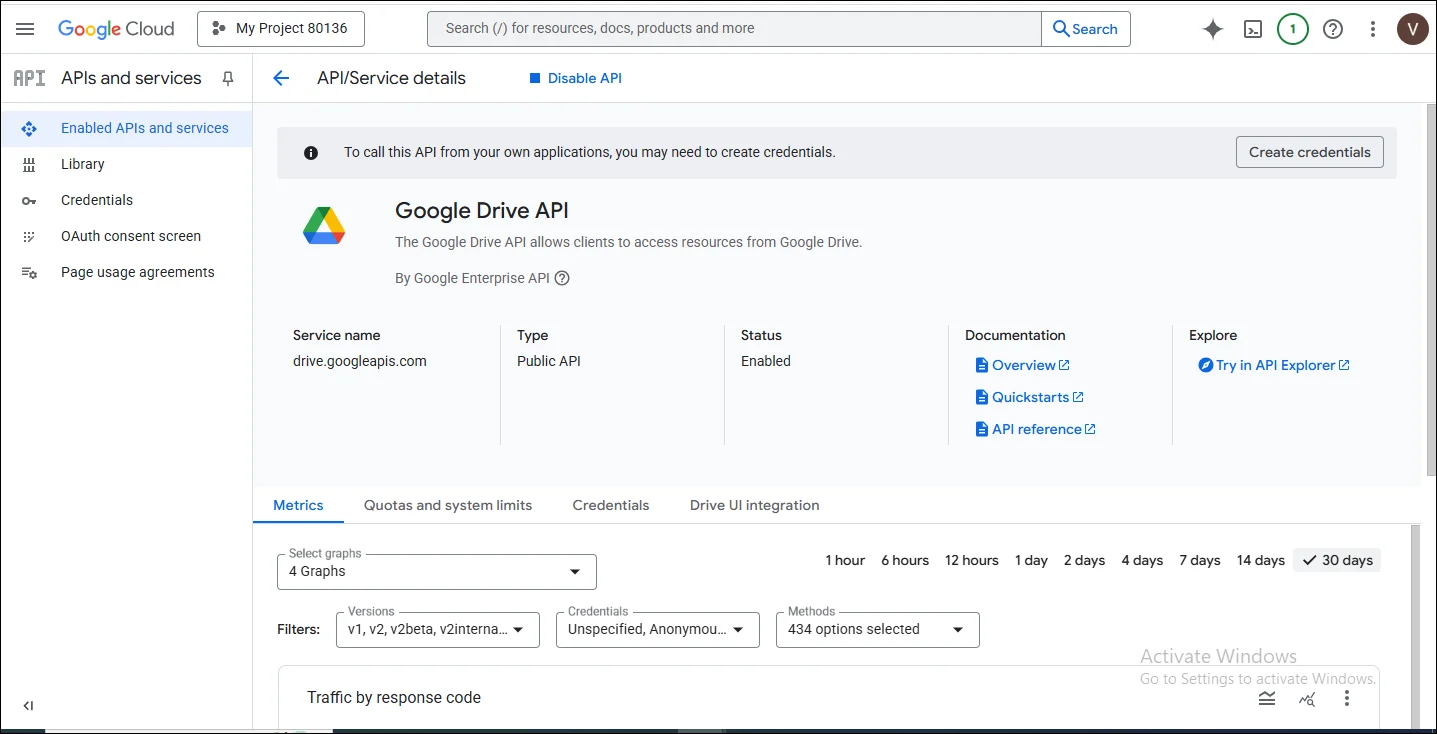This screenshot has width=1437, height=734.
Task: Open the Quickstarts documentation link
Action: [x=1030, y=397]
